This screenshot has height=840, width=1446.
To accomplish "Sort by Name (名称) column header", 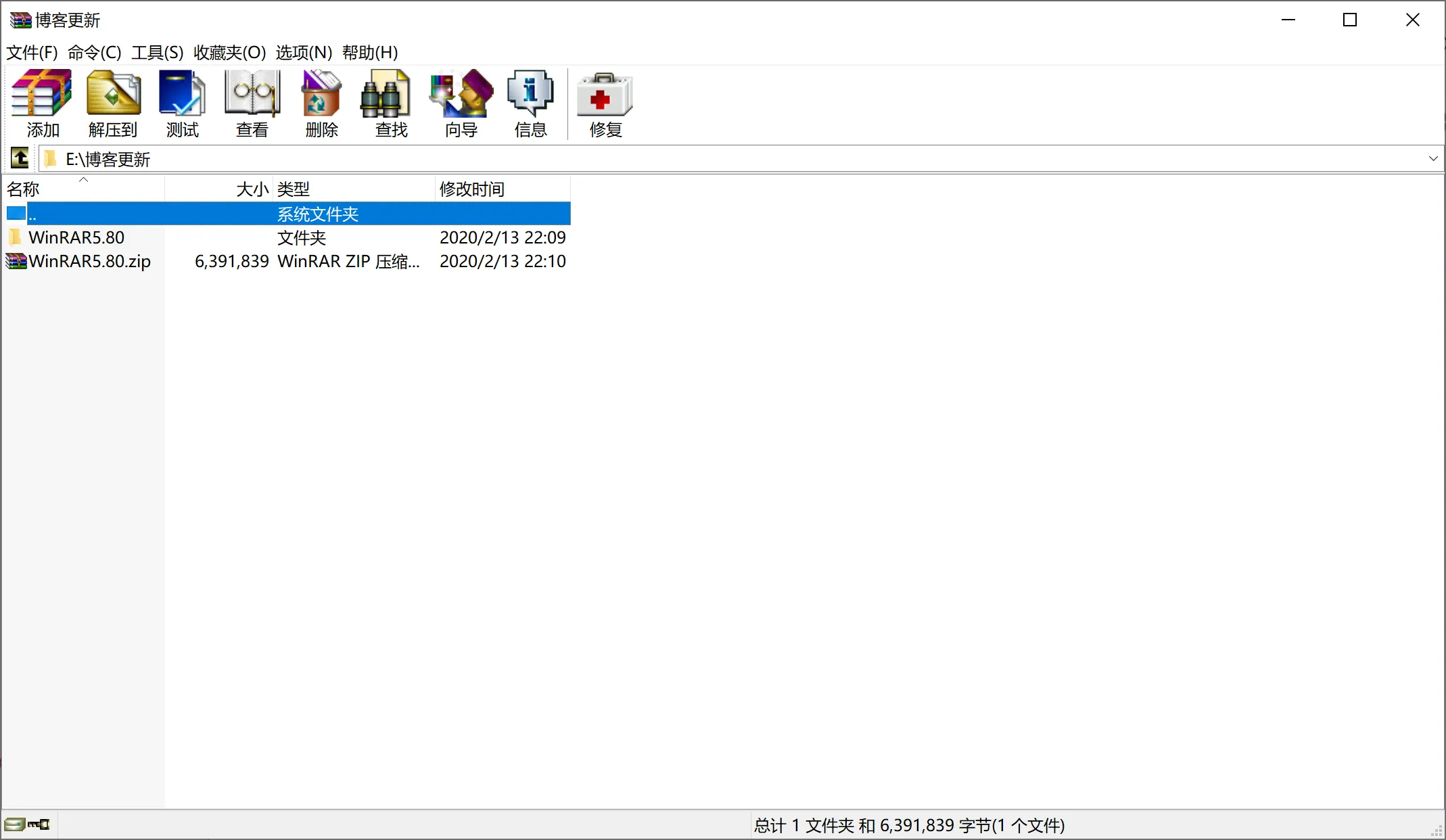I will 84,189.
